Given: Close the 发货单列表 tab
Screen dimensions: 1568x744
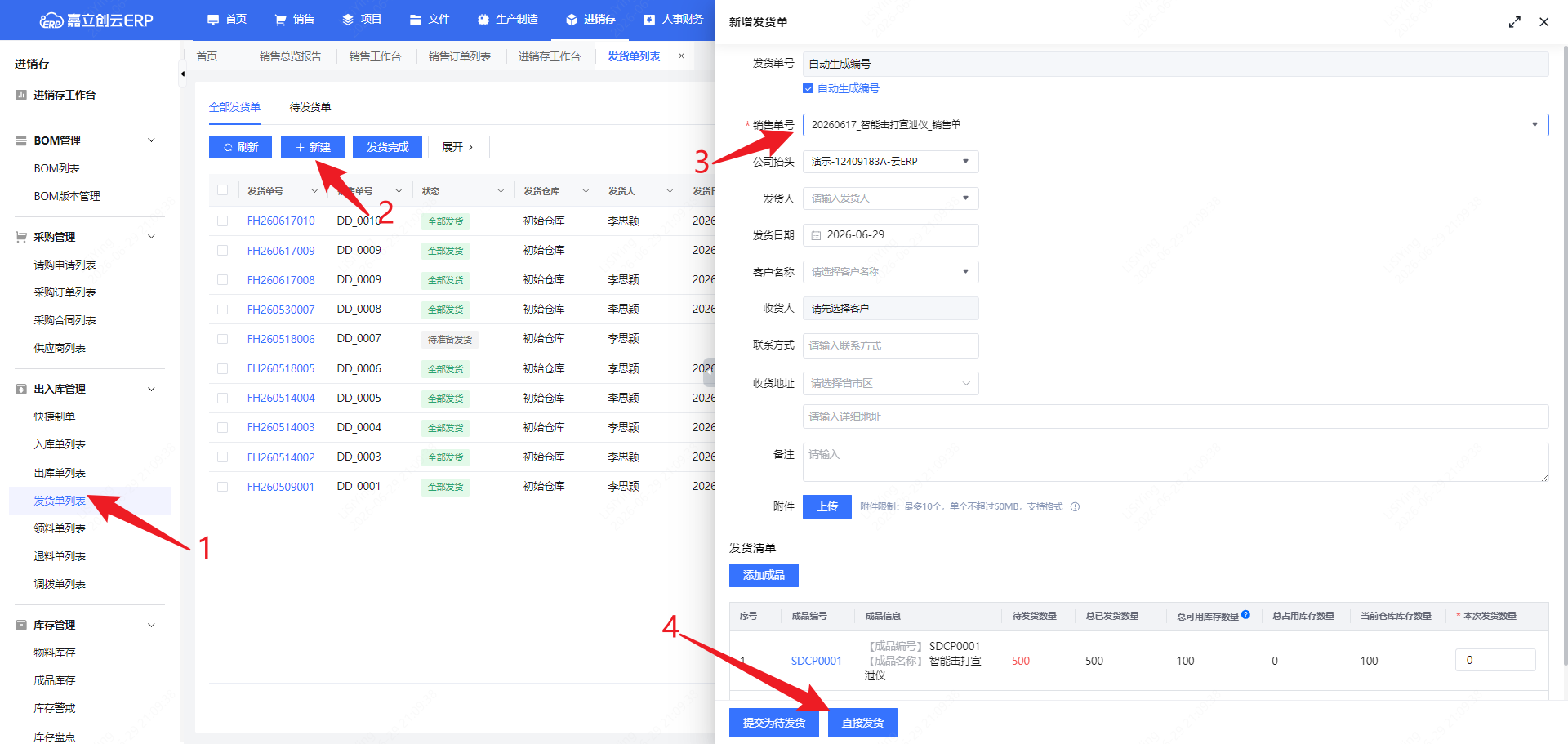Looking at the screenshot, I should click(681, 56).
